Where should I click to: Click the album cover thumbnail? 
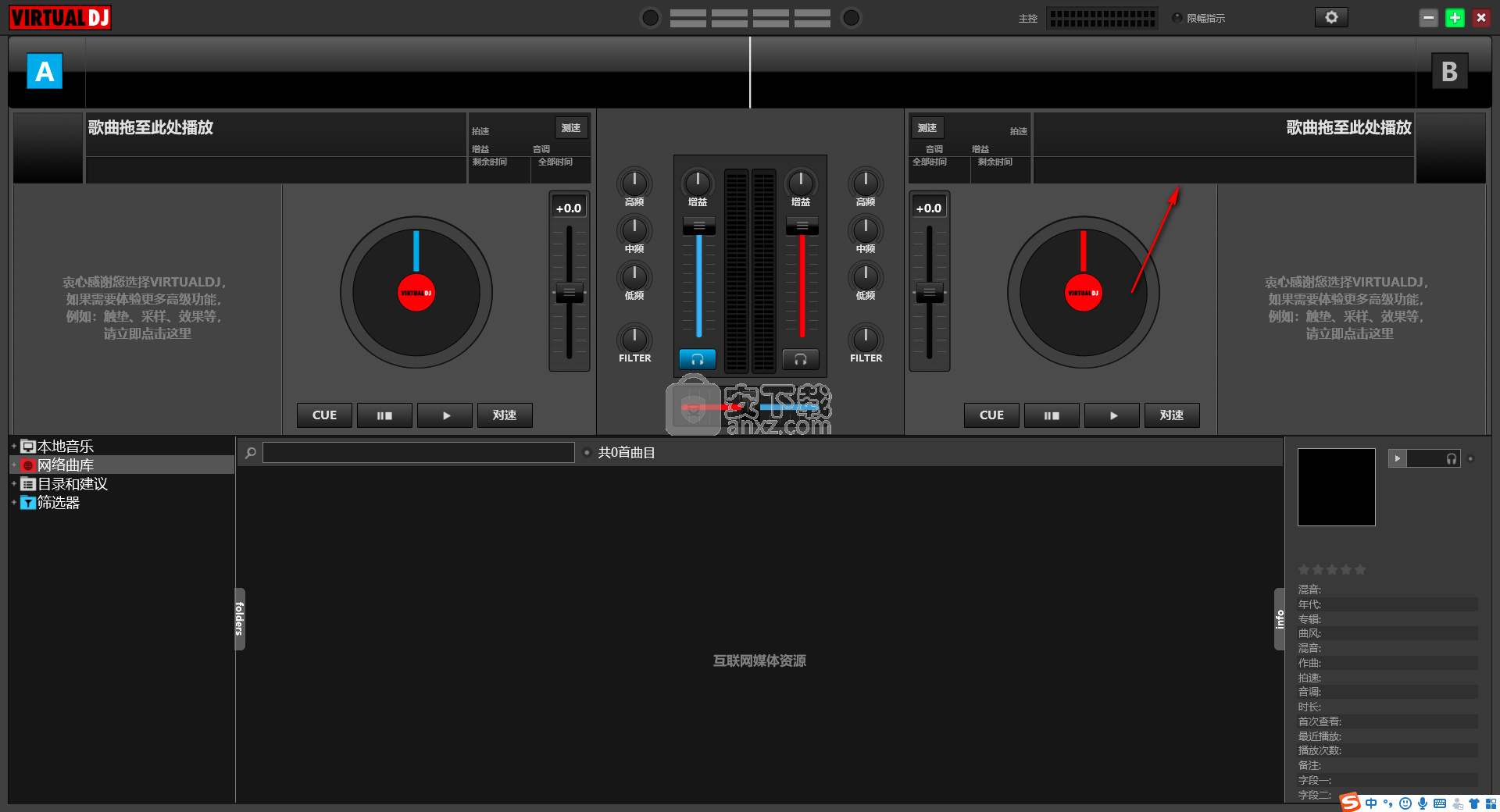click(1337, 487)
